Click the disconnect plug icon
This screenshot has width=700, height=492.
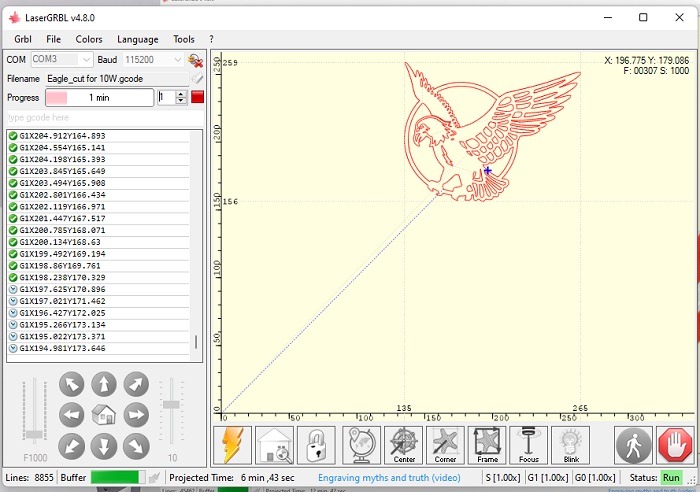[x=196, y=60]
